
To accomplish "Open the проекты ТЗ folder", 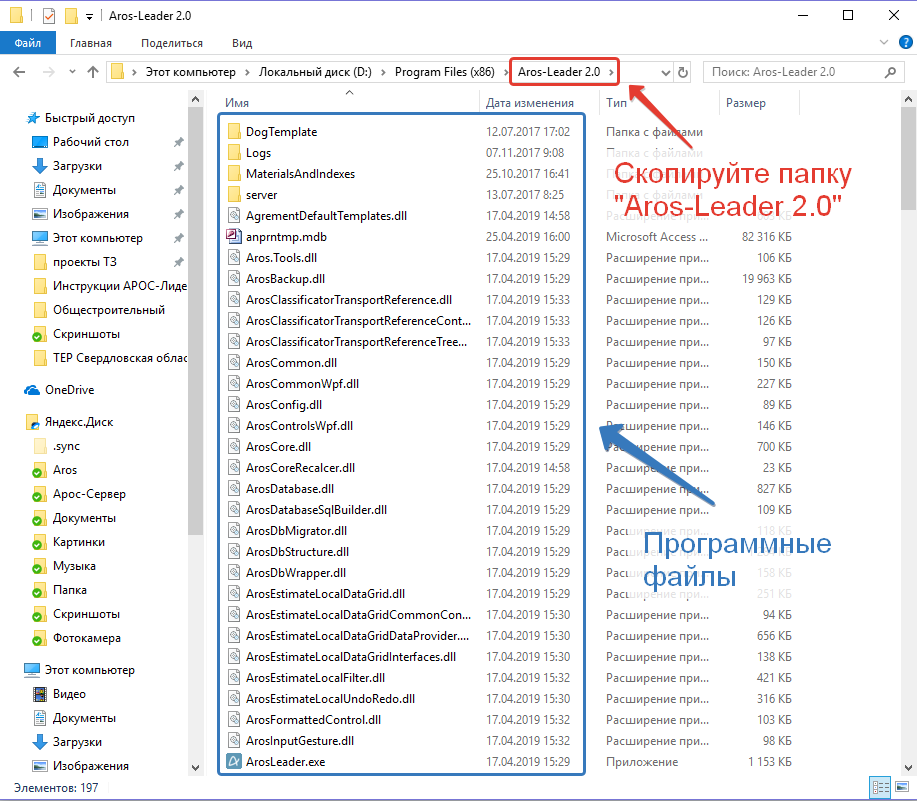I will [x=85, y=261].
